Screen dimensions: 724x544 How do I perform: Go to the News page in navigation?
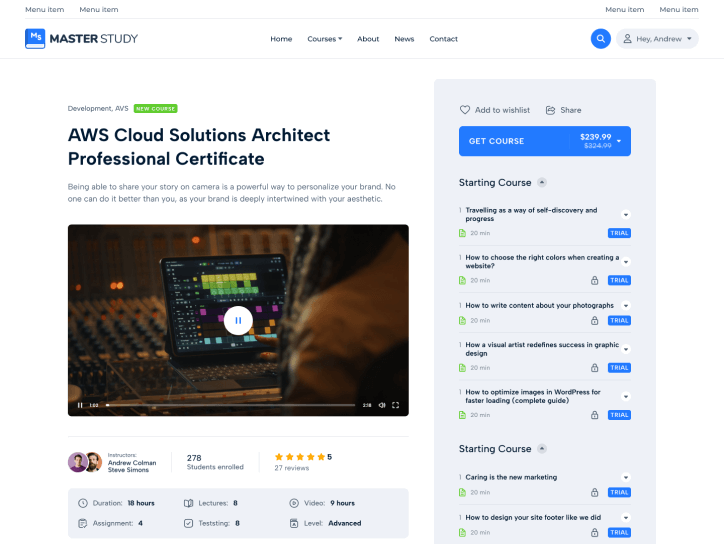pos(404,39)
